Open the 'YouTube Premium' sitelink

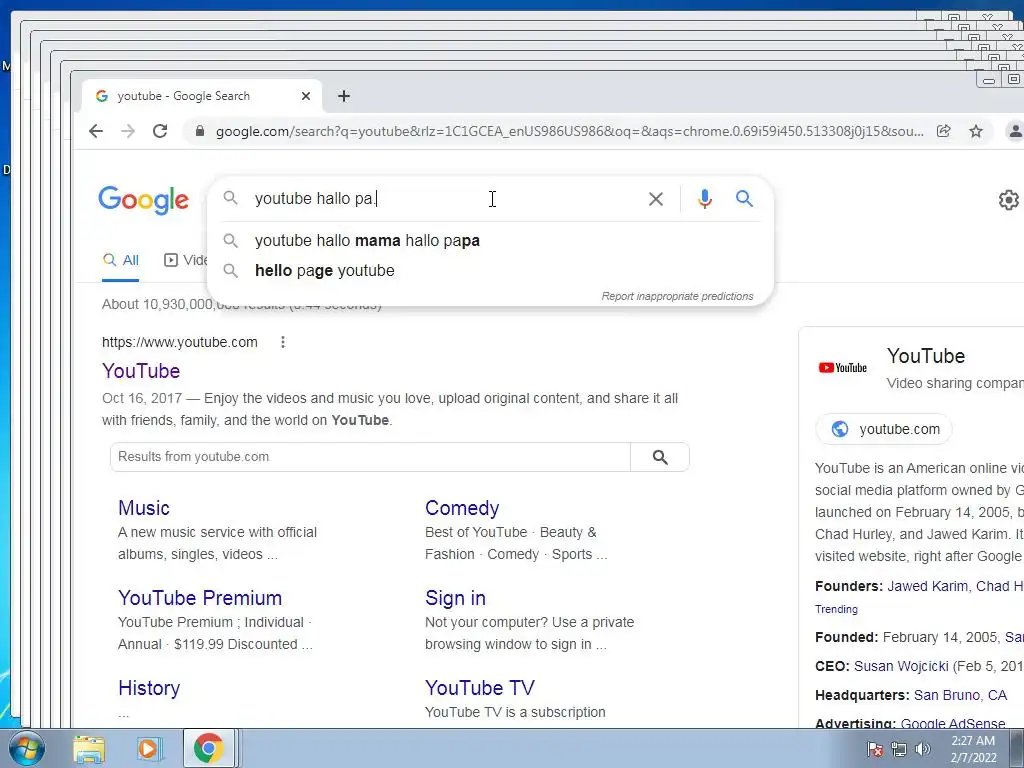pyautogui.click(x=200, y=598)
